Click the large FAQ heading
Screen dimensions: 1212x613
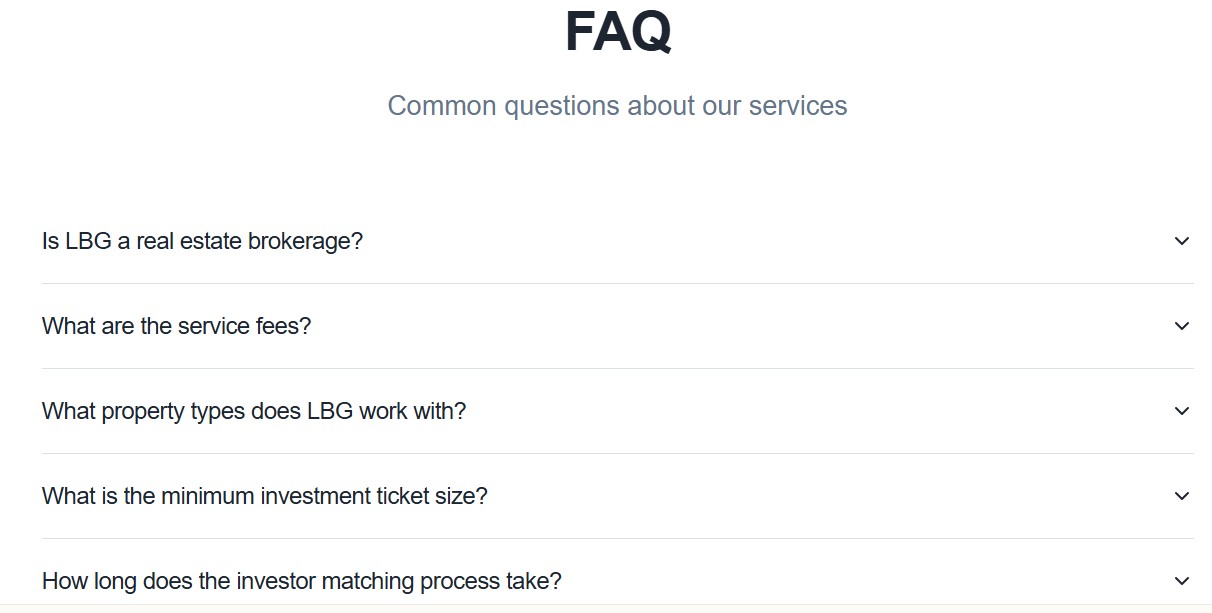click(x=618, y=32)
